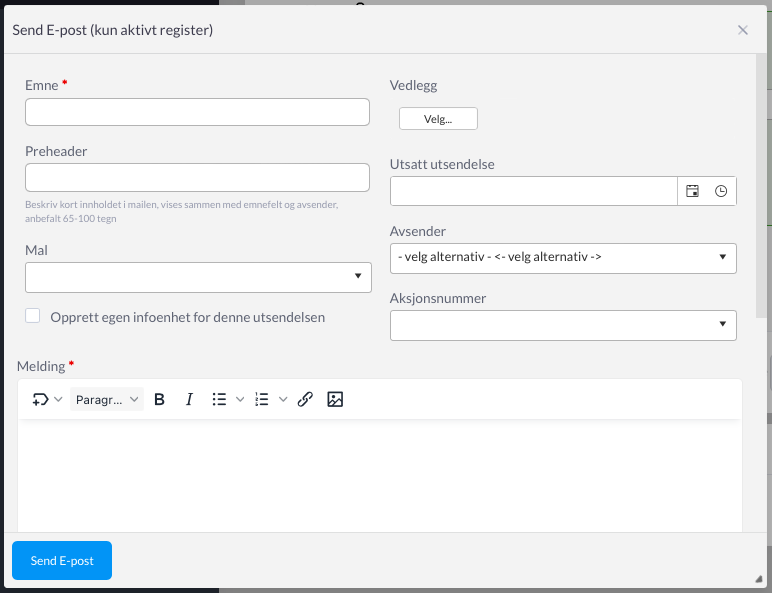The width and height of the screenshot is (772, 593).
Task: Open the insert image tool
Action: tap(335, 399)
